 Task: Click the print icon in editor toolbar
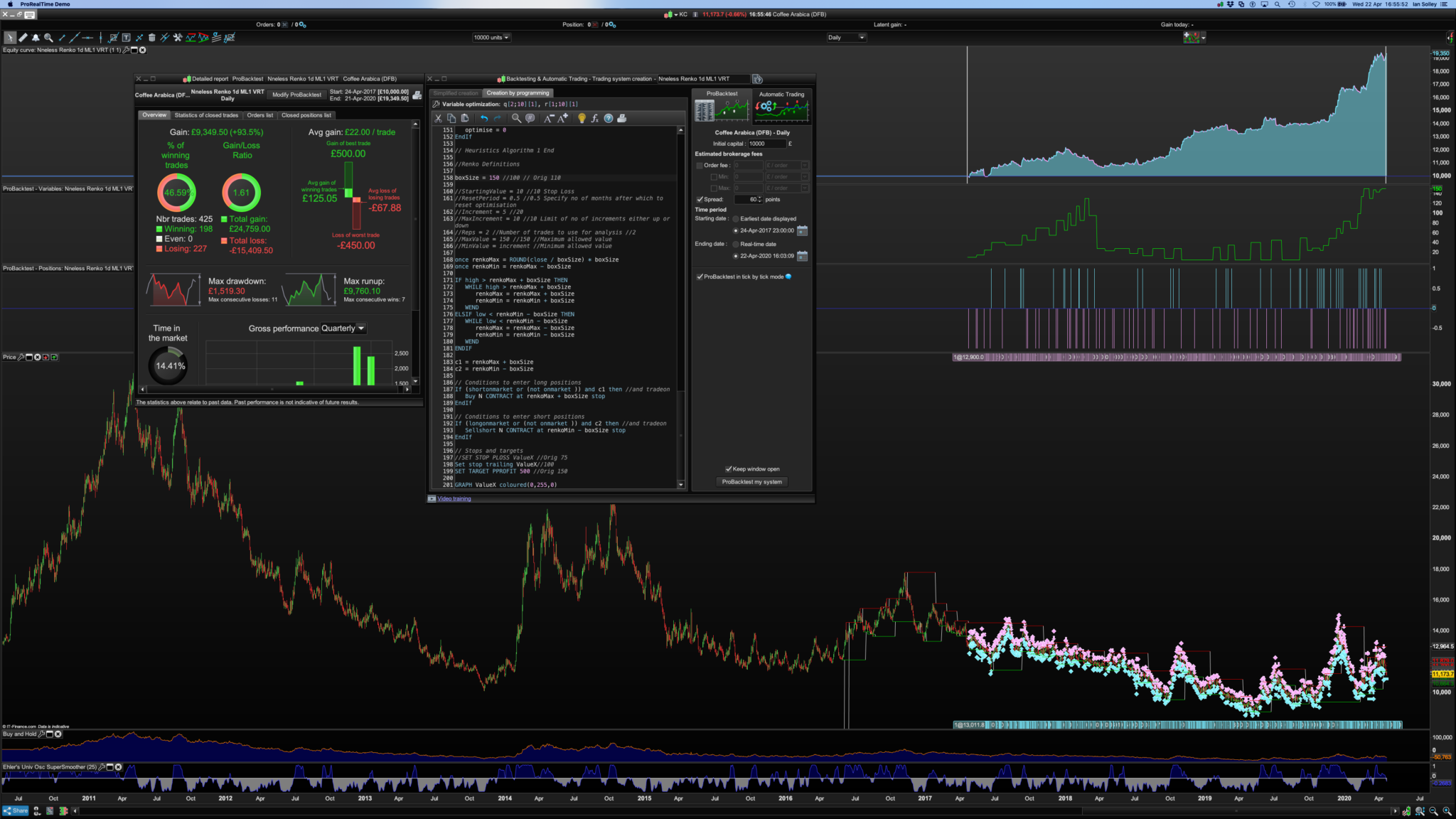click(622, 119)
